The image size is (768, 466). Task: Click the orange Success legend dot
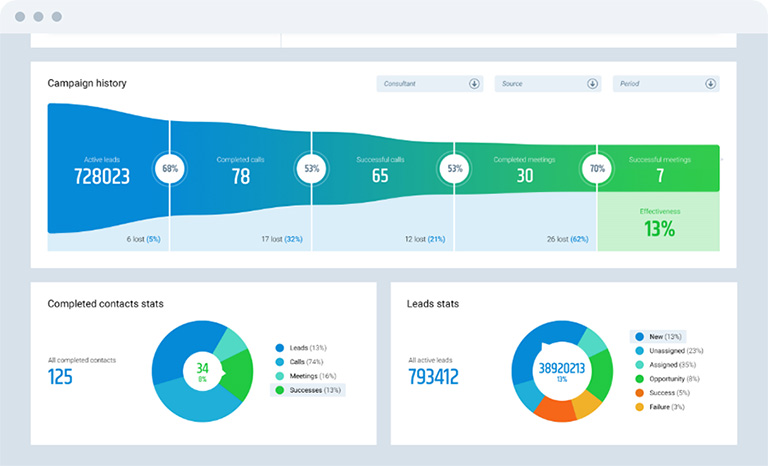(x=637, y=393)
